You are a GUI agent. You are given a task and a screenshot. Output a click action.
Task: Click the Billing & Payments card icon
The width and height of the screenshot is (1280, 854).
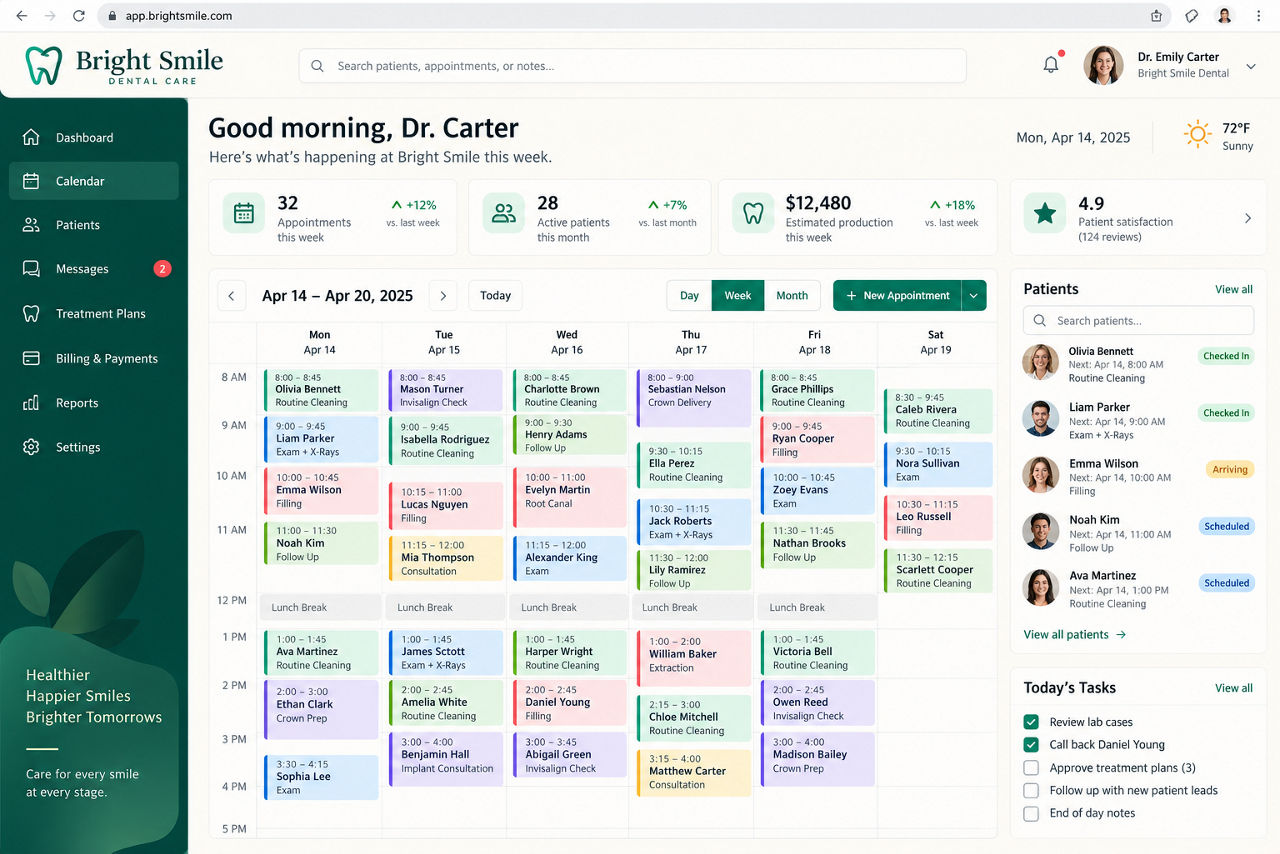(x=31, y=358)
